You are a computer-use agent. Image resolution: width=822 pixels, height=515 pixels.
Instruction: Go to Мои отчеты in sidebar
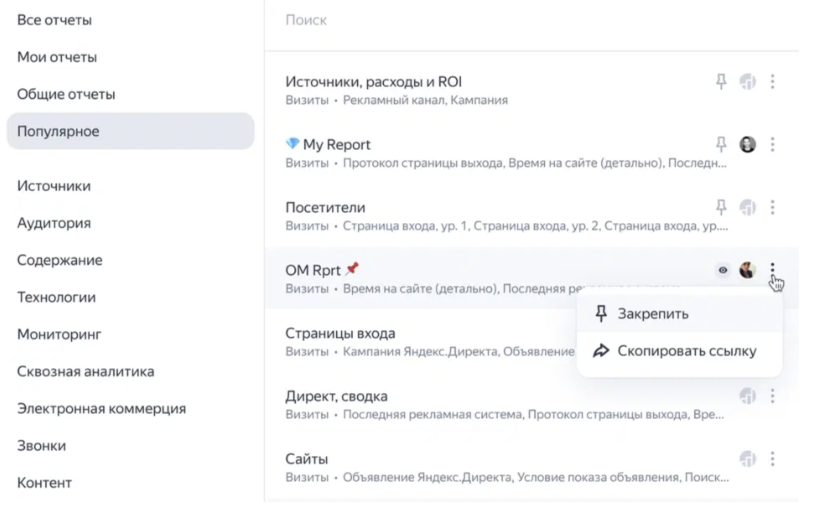57,57
